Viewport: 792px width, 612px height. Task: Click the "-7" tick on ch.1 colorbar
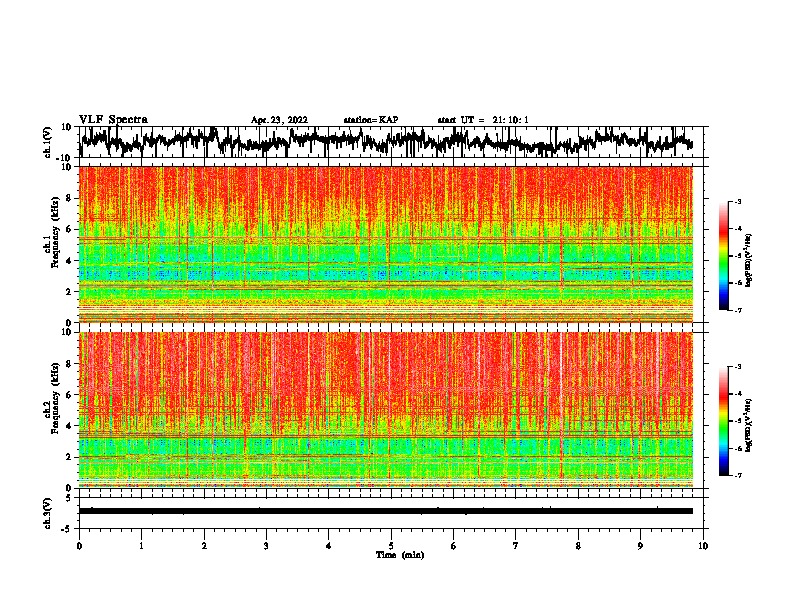[737, 310]
